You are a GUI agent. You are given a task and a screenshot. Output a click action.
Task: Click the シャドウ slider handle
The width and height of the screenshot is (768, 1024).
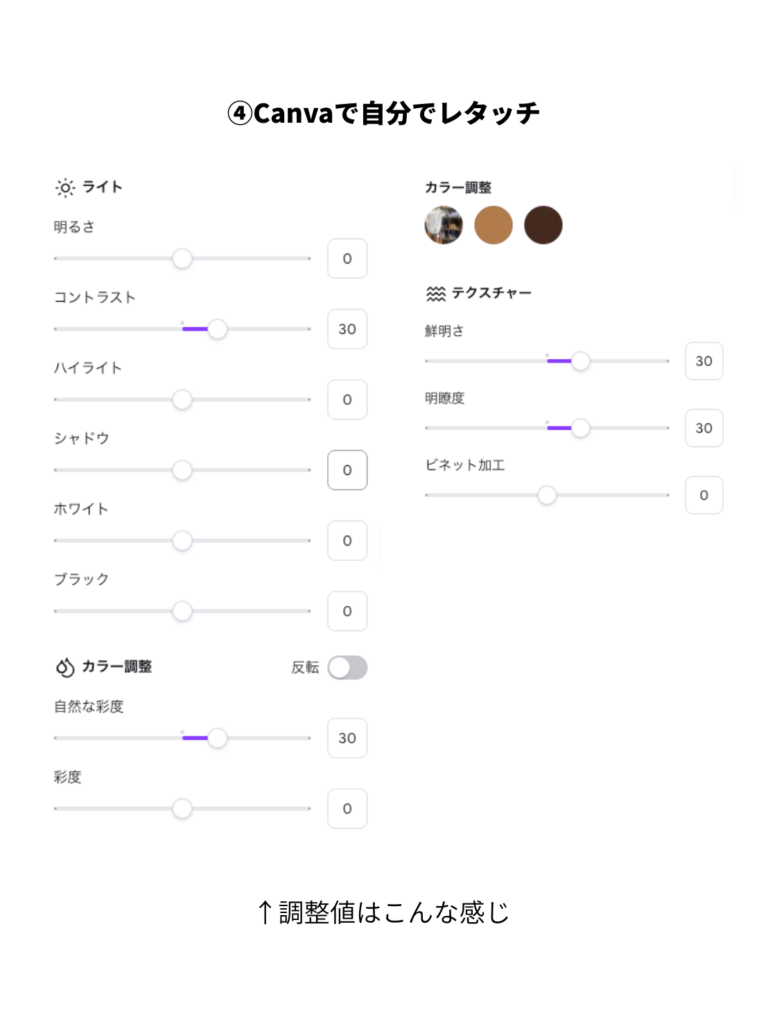coord(182,470)
